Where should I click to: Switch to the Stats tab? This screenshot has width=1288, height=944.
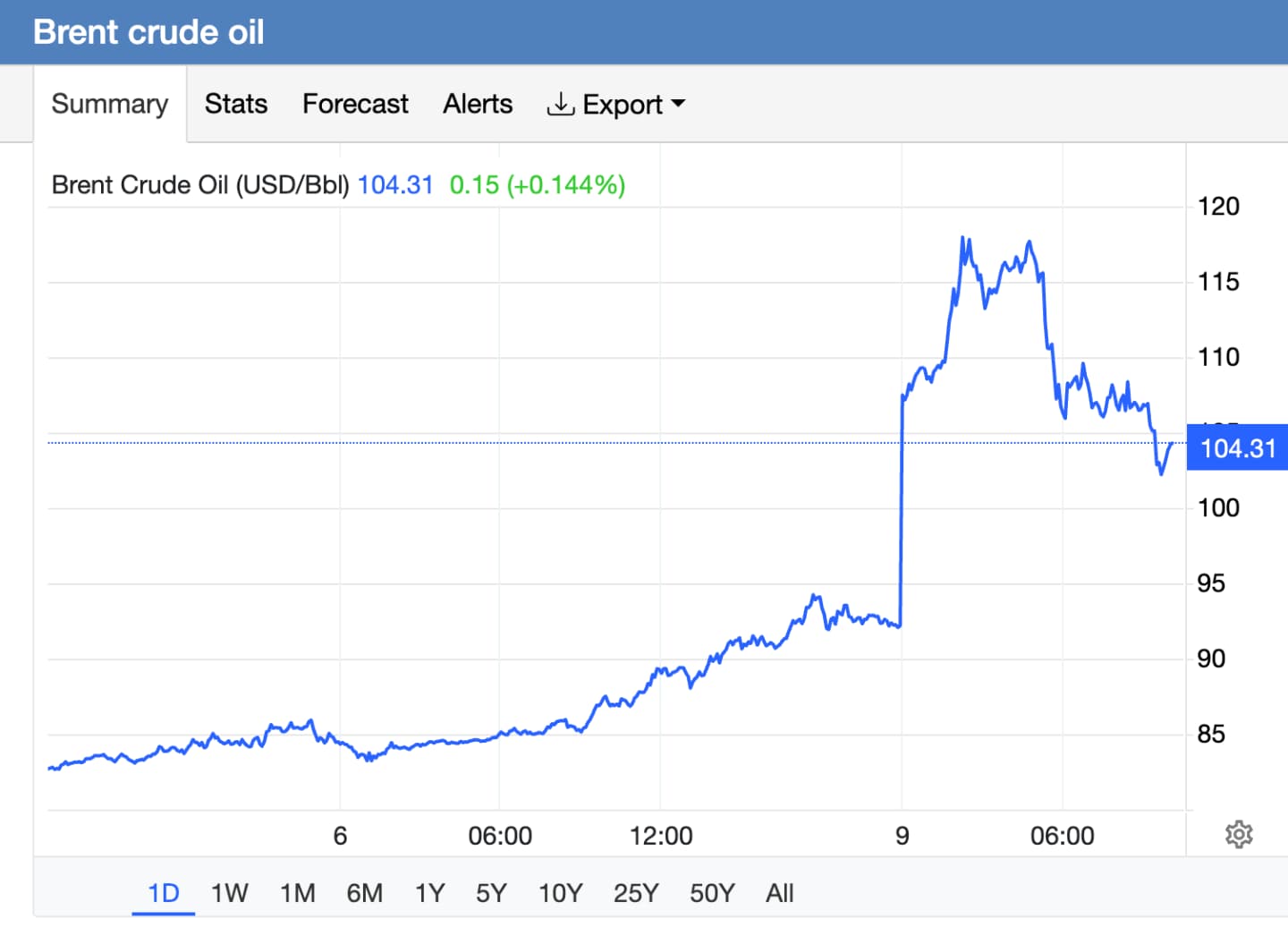pos(235,104)
